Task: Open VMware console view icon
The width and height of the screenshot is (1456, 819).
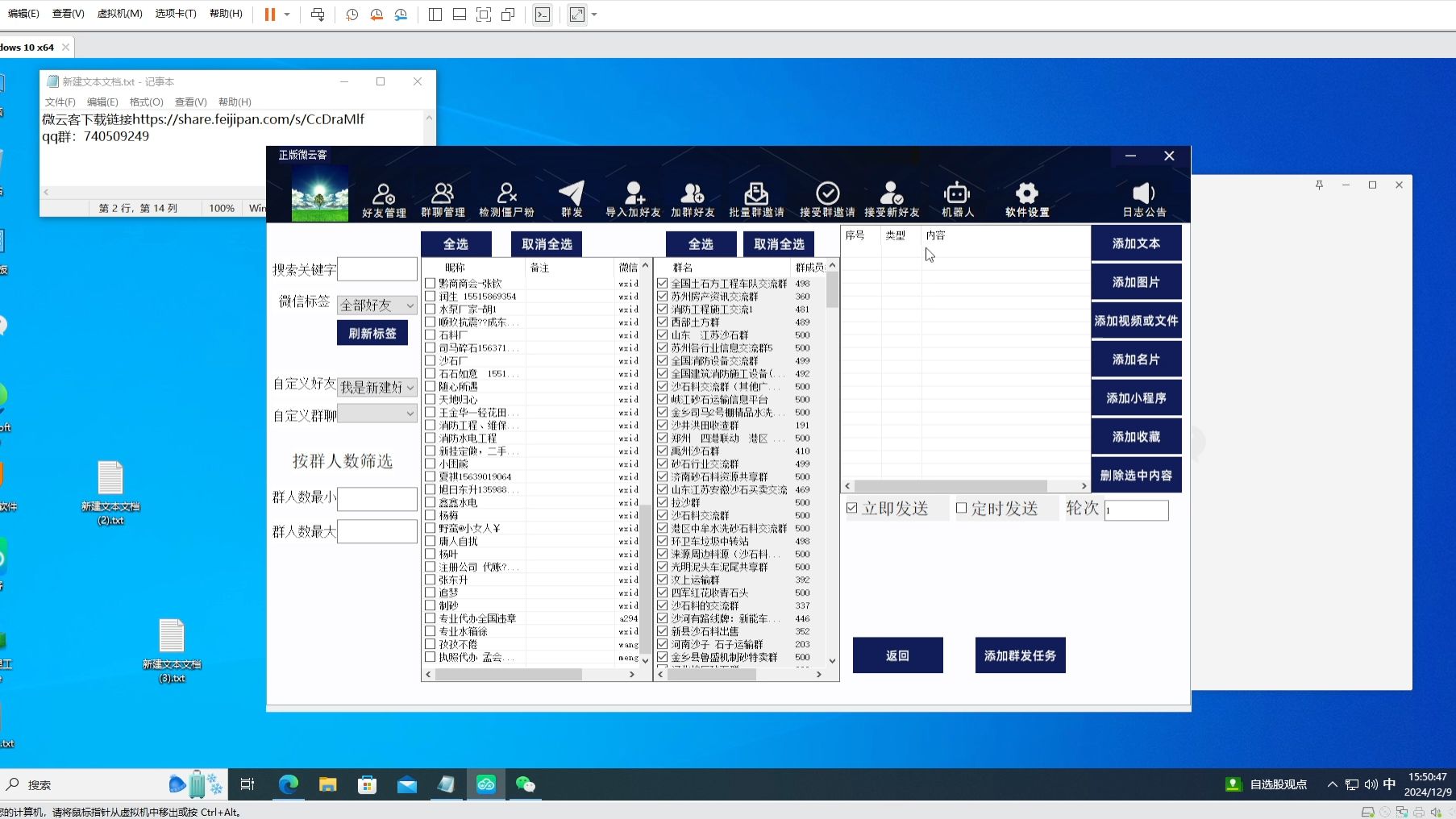Action: (x=543, y=15)
